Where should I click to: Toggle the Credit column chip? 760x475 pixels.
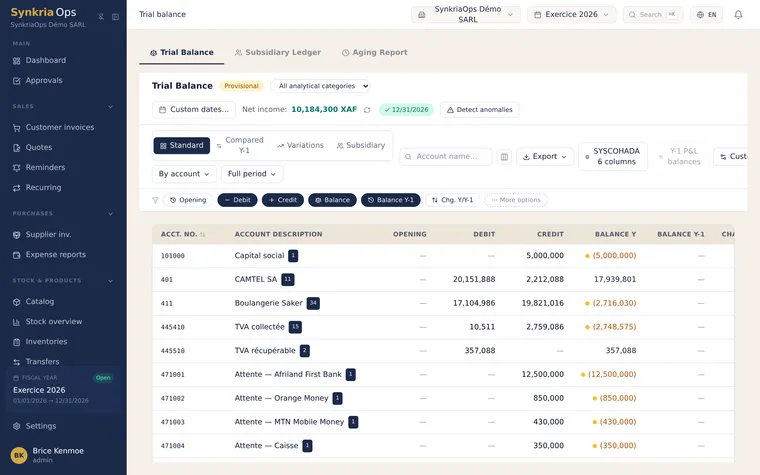click(x=283, y=200)
